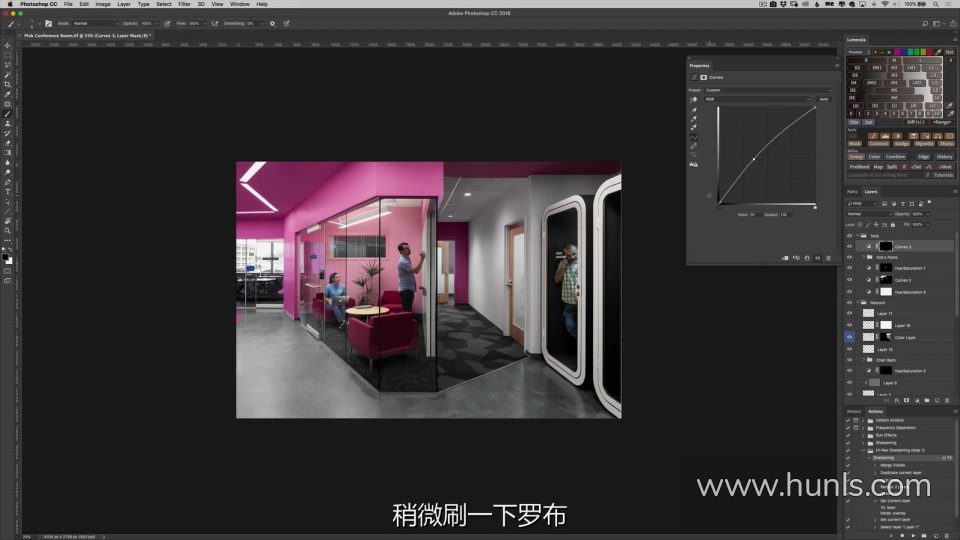Image resolution: width=960 pixels, height=540 pixels.
Task: Hide the Curves 3 layer
Action: pyautogui.click(x=849, y=246)
